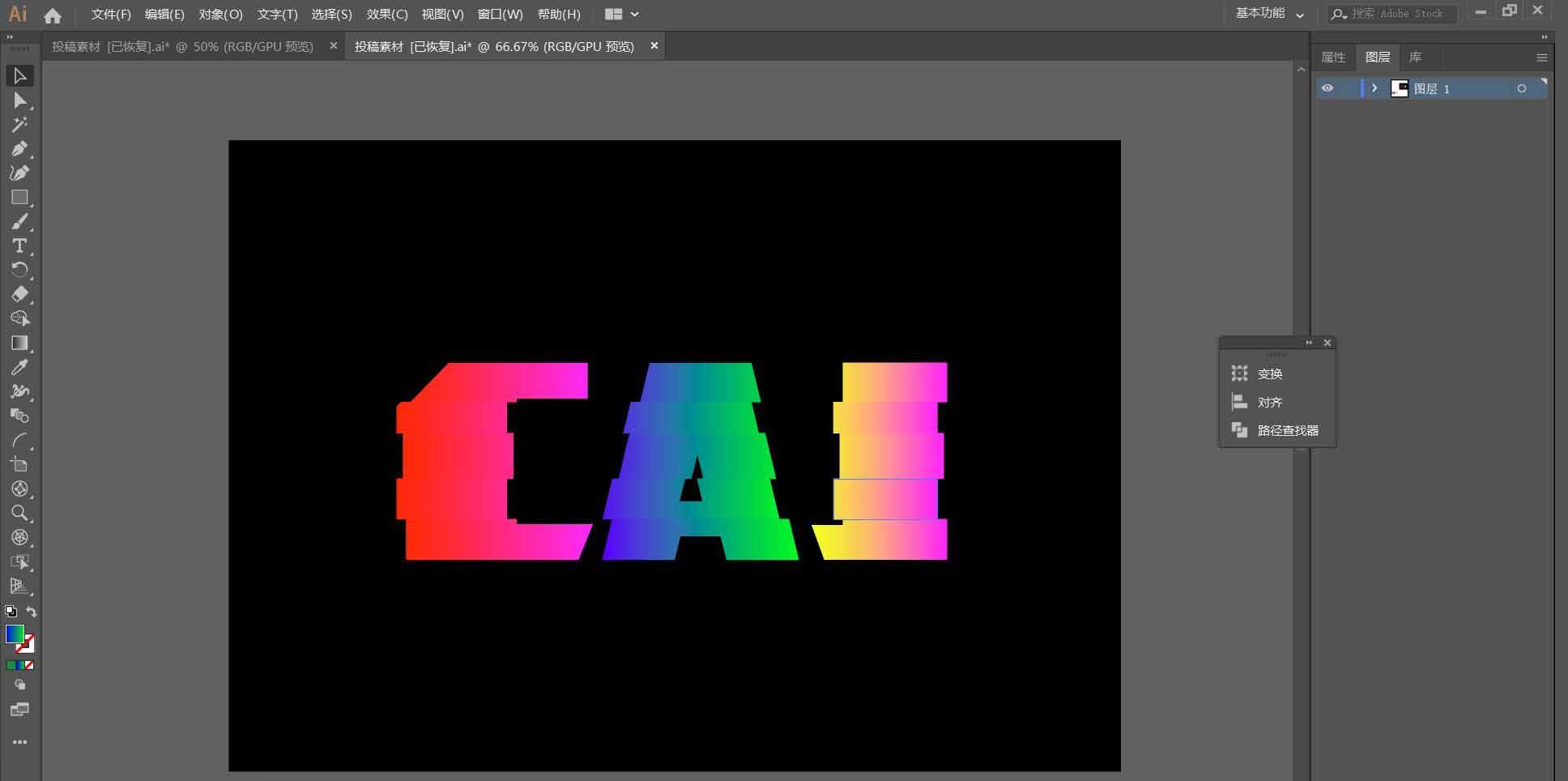Viewport: 1568px width, 781px height.
Task: Change screen mode icon in toolbar
Action: click(x=19, y=710)
